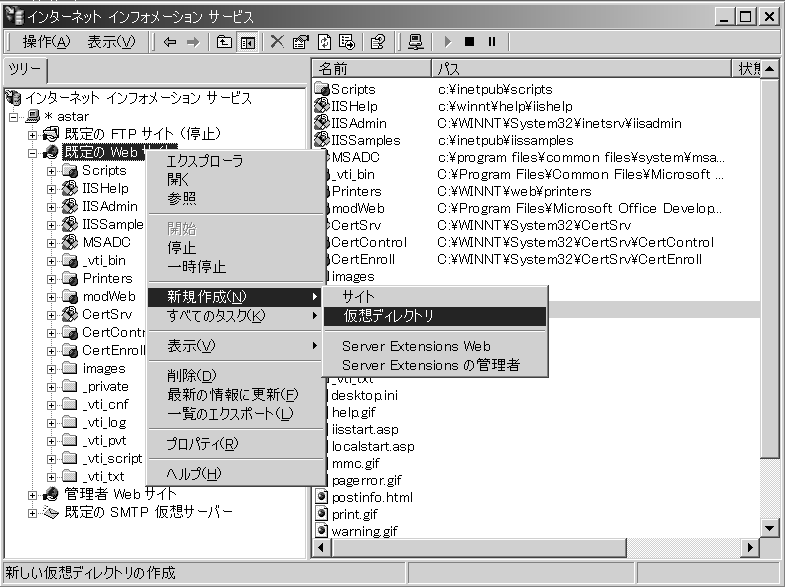Click the Scripts folder icon in the right list

[x=322, y=89]
